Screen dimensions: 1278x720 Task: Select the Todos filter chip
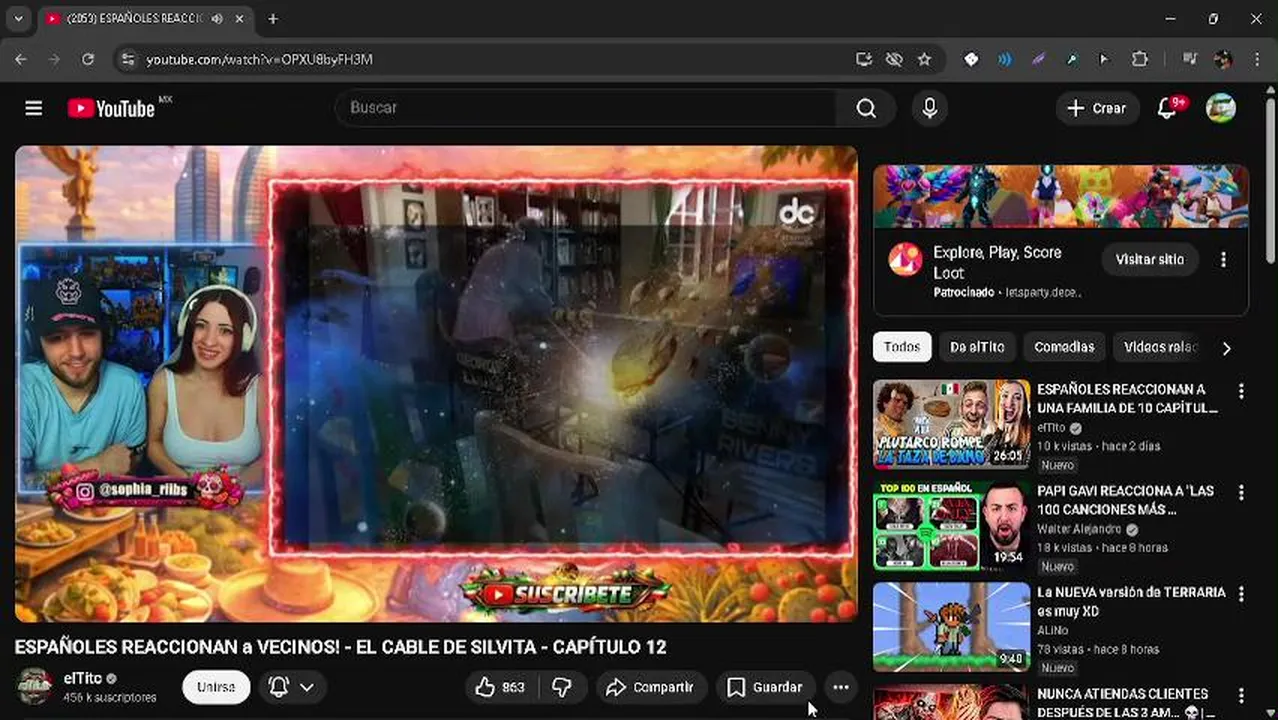click(902, 347)
